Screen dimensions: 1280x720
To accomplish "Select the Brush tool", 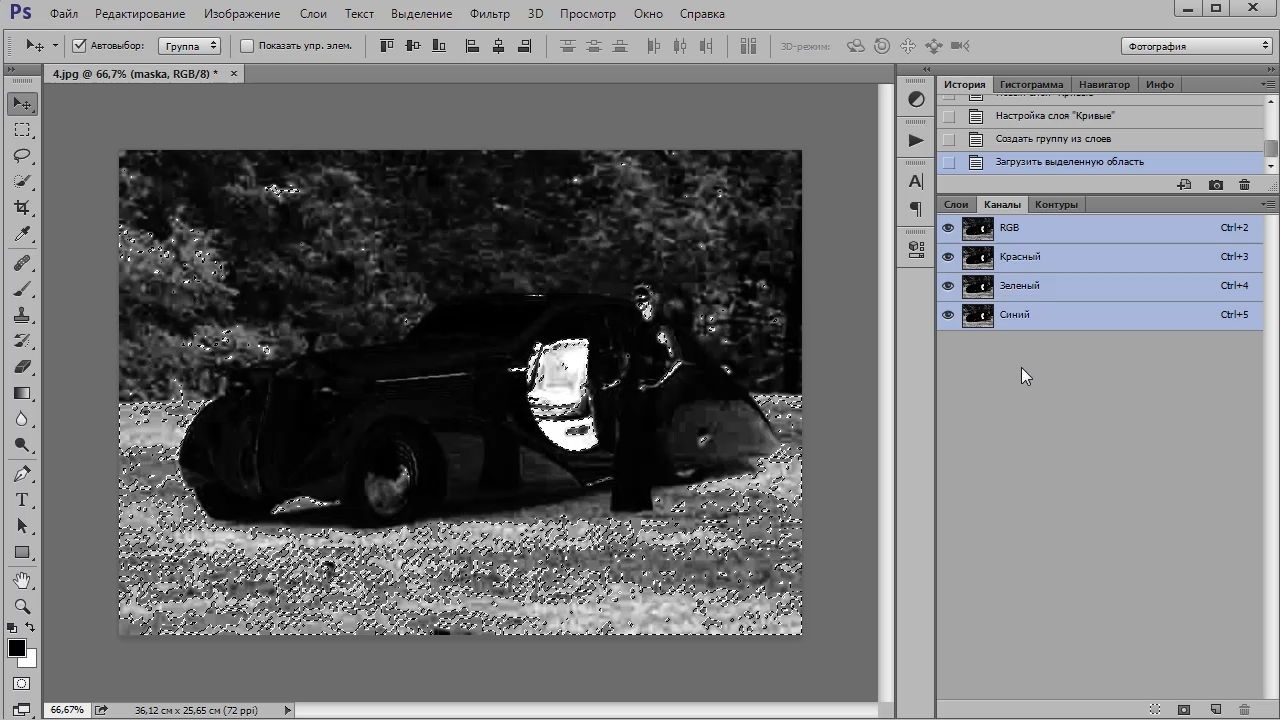I will [x=22, y=289].
